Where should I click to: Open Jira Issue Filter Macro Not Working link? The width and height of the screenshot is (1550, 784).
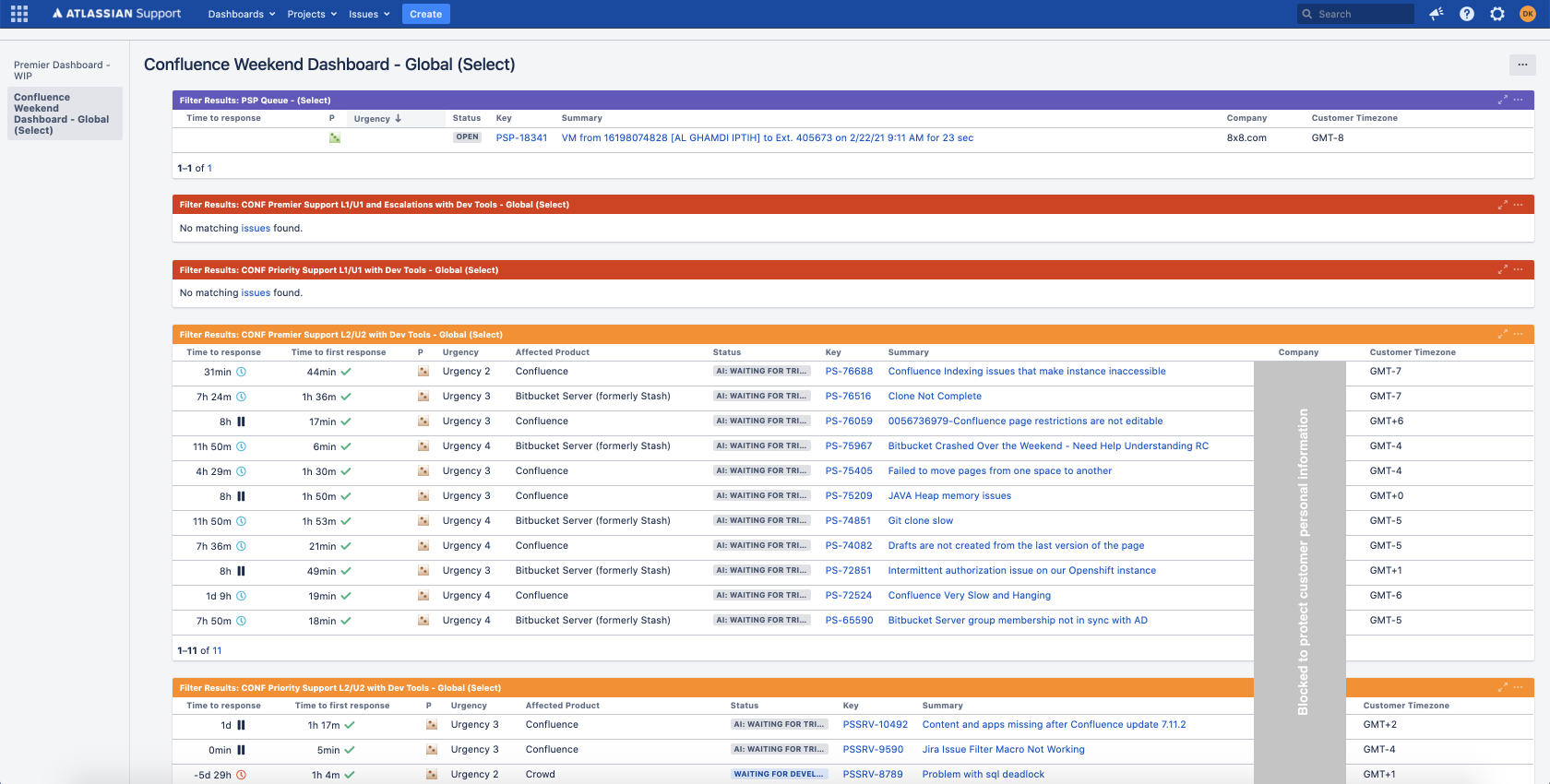[x=1004, y=750]
